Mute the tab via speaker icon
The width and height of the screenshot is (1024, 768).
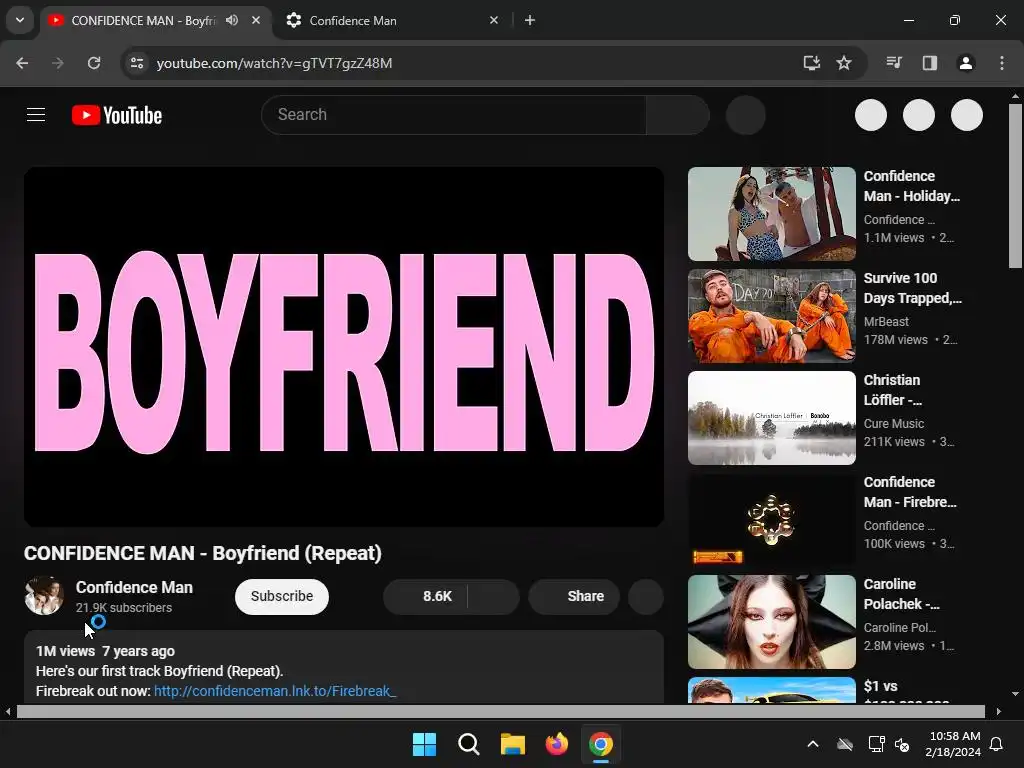[x=232, y=20]
